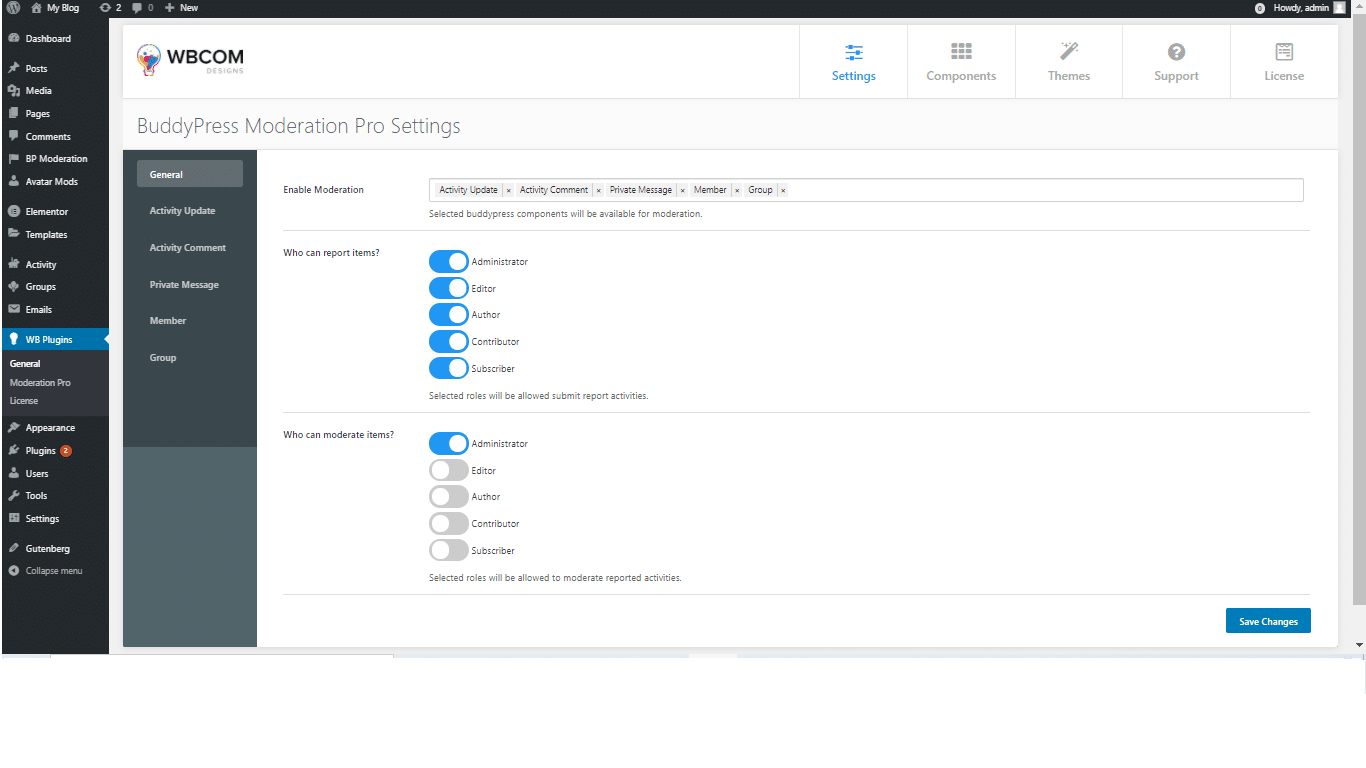Click the BP Moderation flag icon
Viewport: 1366px width, 768px height.
(14, 159)
